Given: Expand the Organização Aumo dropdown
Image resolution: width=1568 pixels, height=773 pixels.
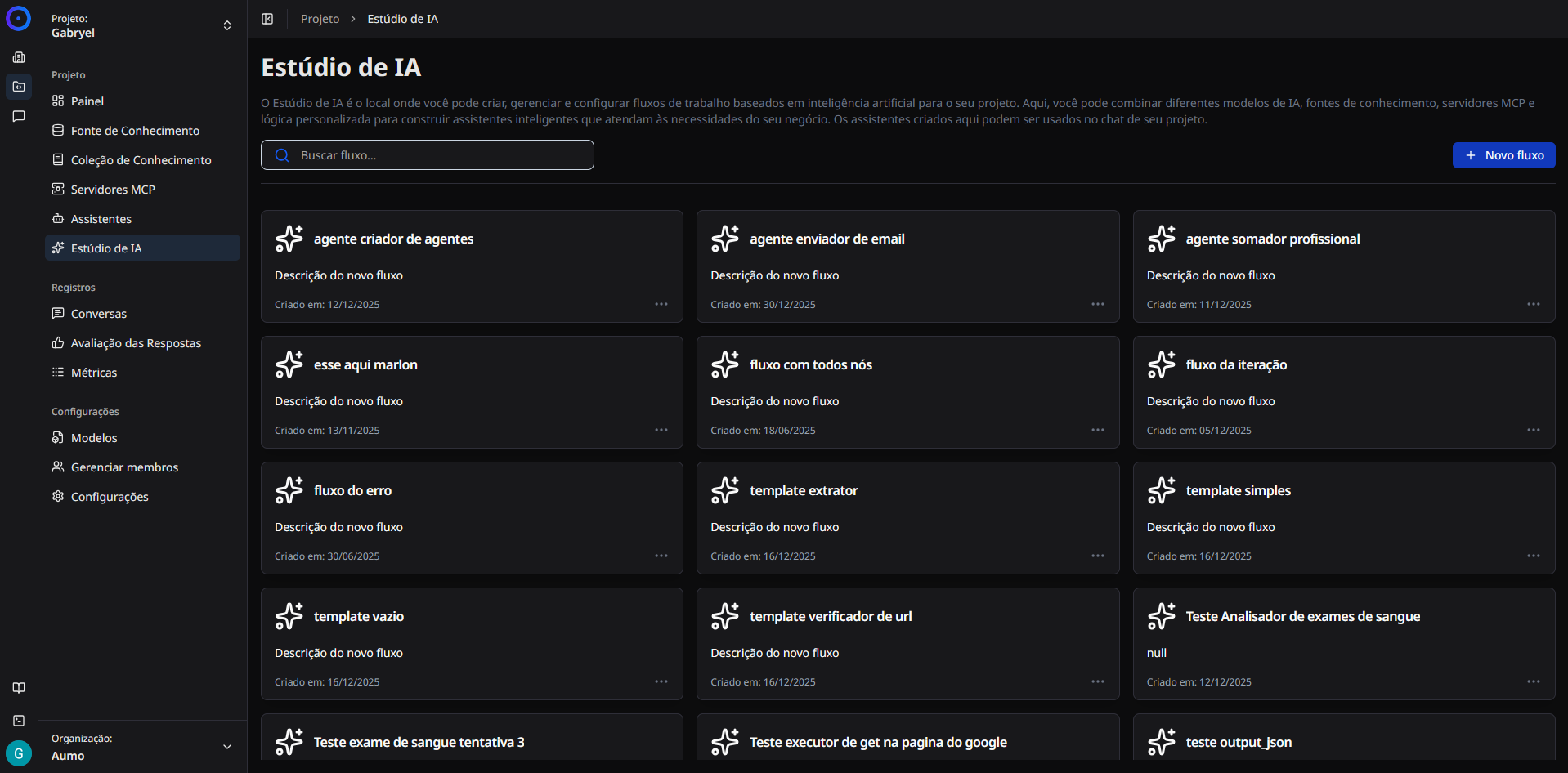Looking at the screenshot, I should click(x=226, y=746).
